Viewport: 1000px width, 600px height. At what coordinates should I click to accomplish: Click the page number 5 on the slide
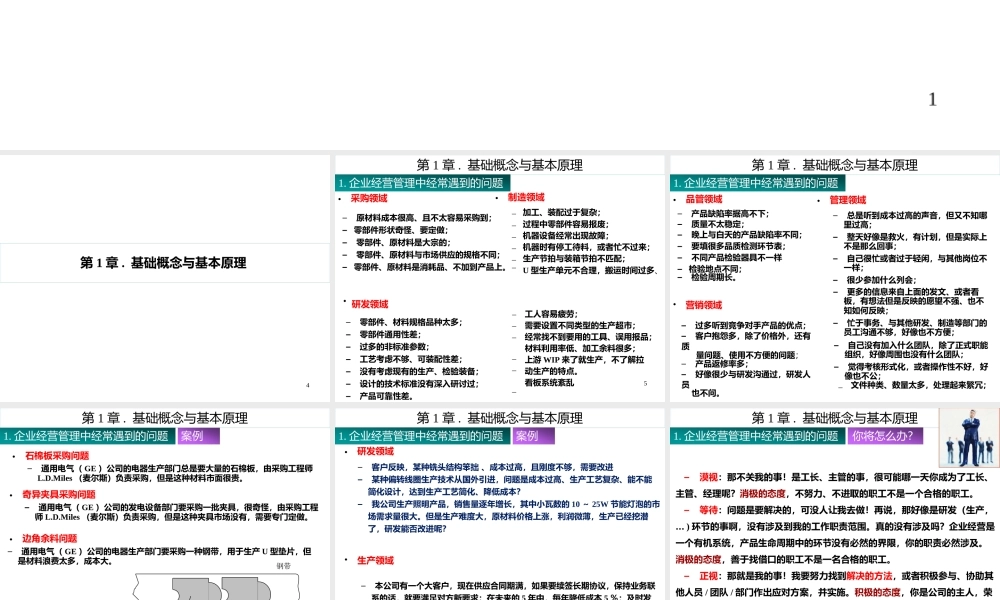[645, 383]
